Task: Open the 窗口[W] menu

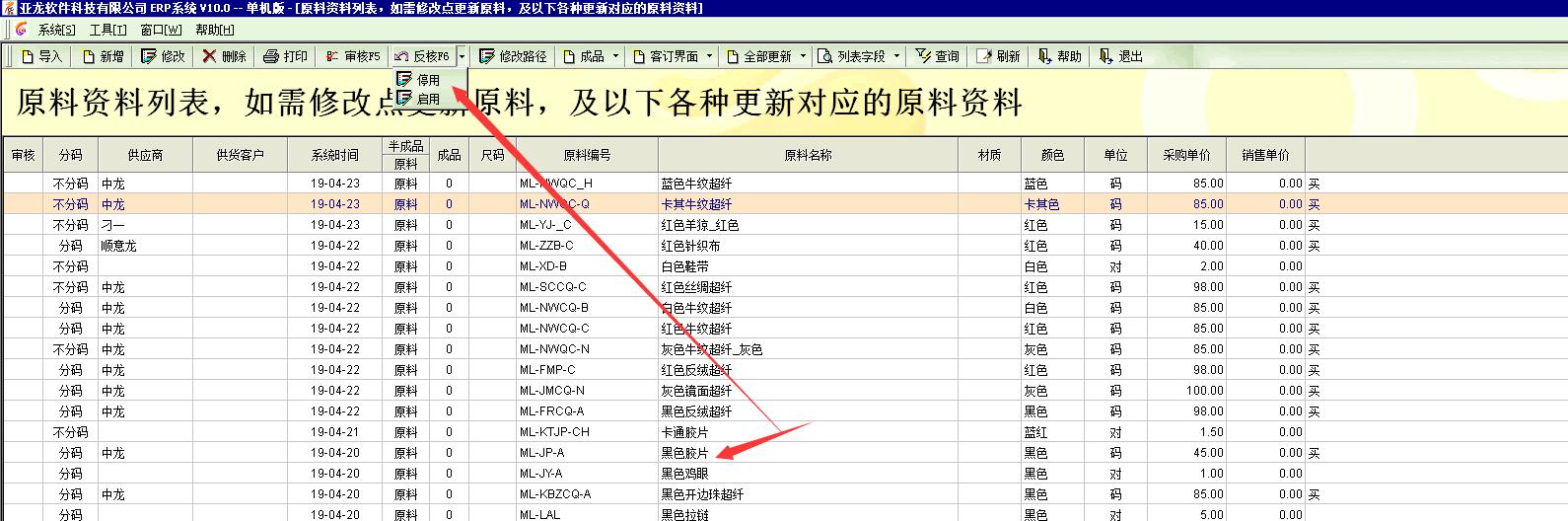Action: (161, 30)
